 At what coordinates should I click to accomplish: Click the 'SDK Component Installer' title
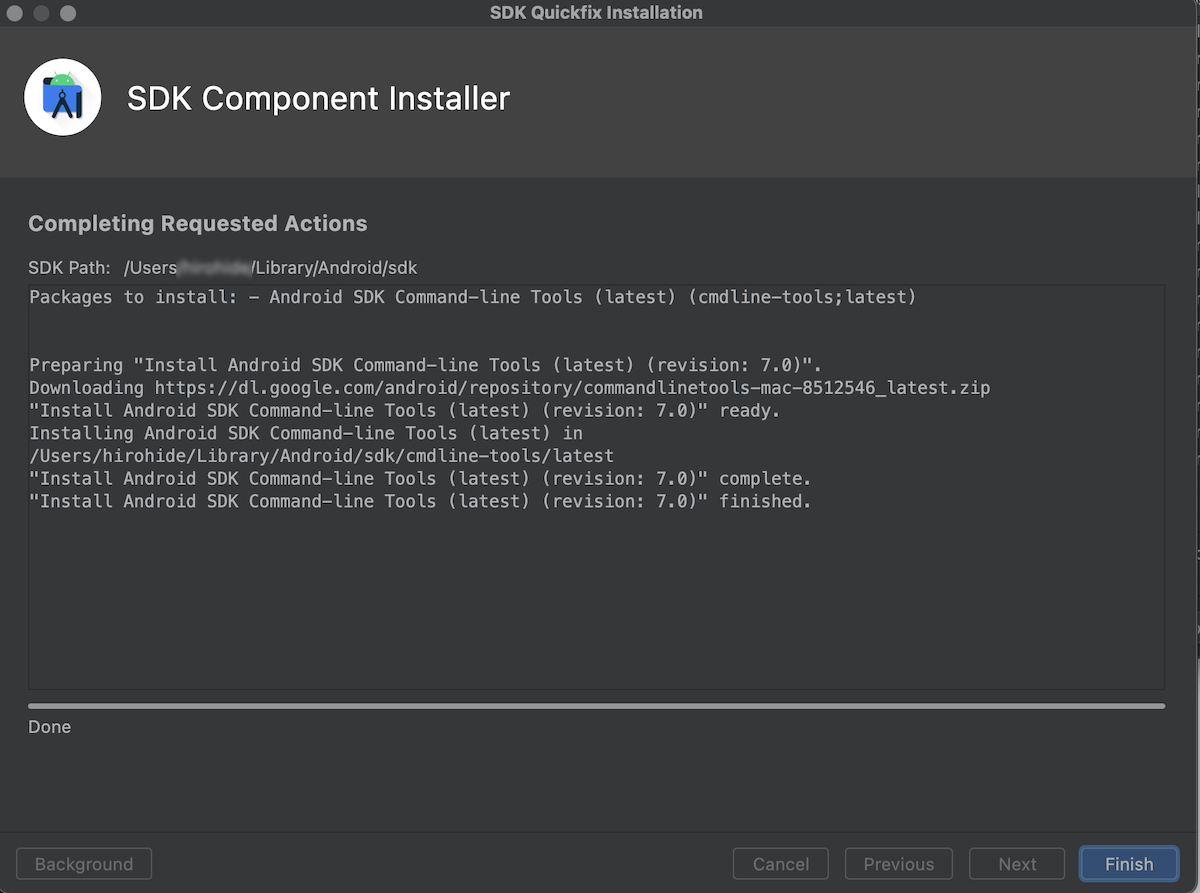click(318, 98)
